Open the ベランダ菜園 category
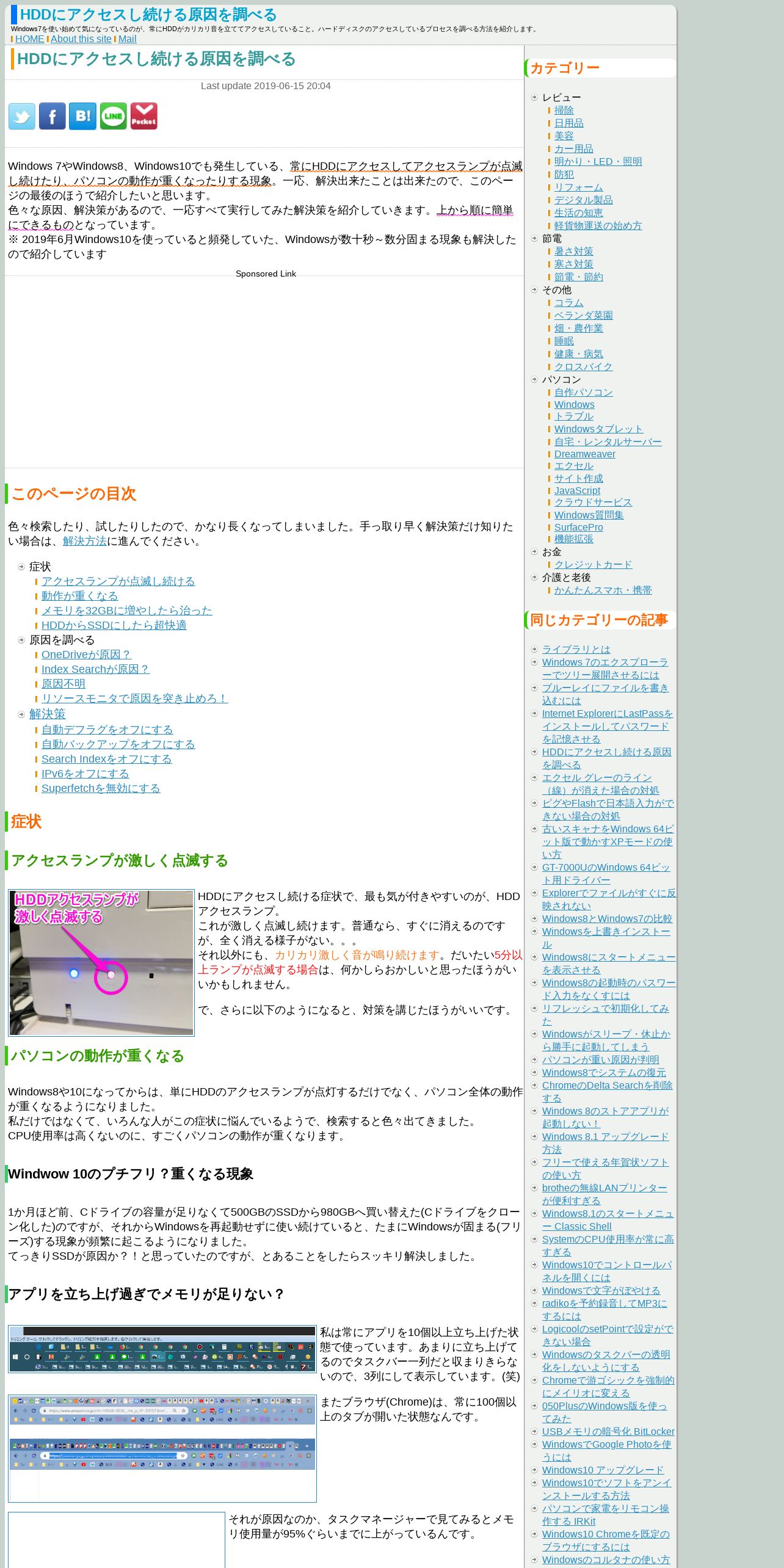This screenshot has width=784, height=1568. click(584, 316)
